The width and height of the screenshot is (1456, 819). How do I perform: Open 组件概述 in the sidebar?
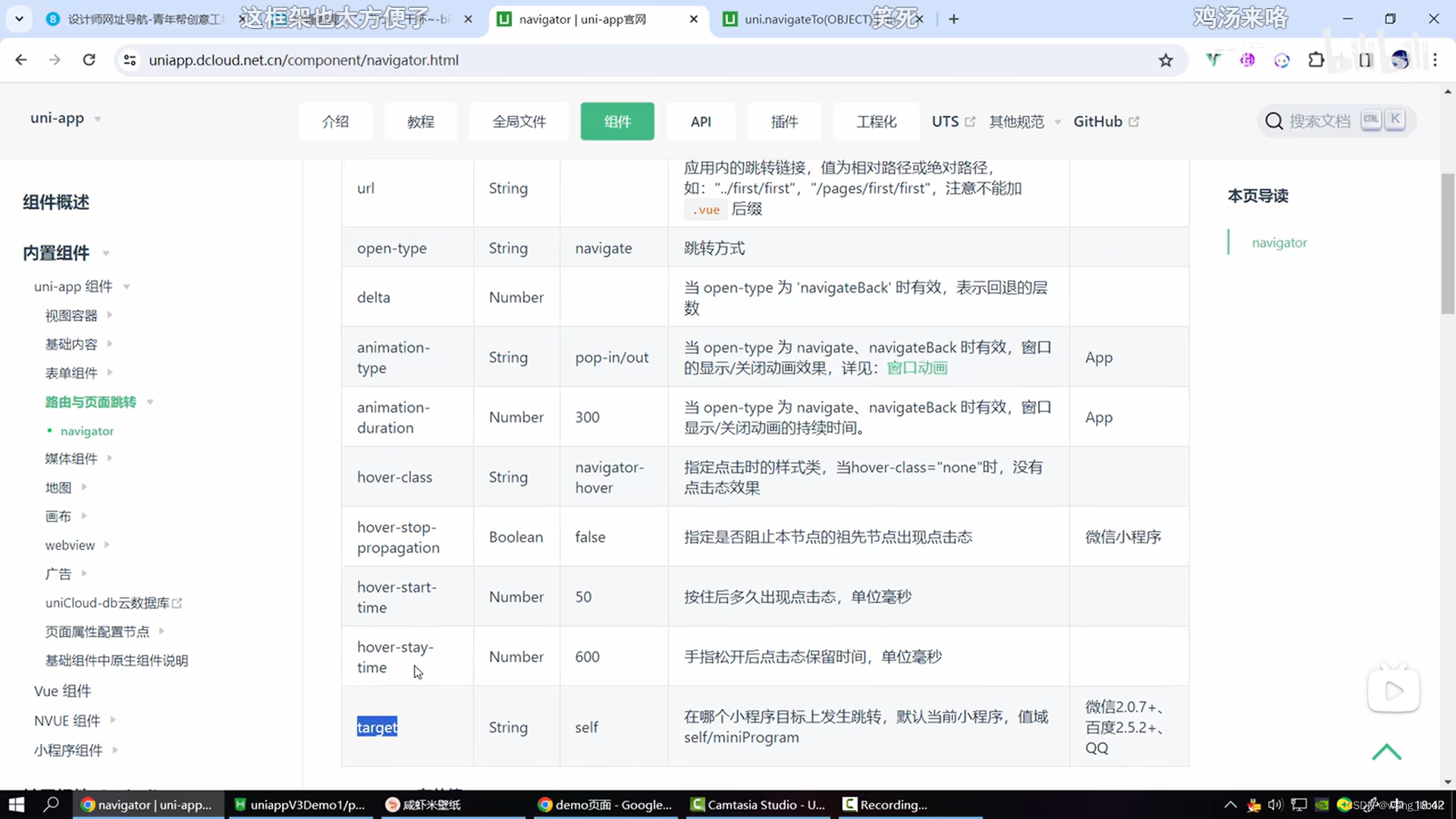tap(56, 202)
